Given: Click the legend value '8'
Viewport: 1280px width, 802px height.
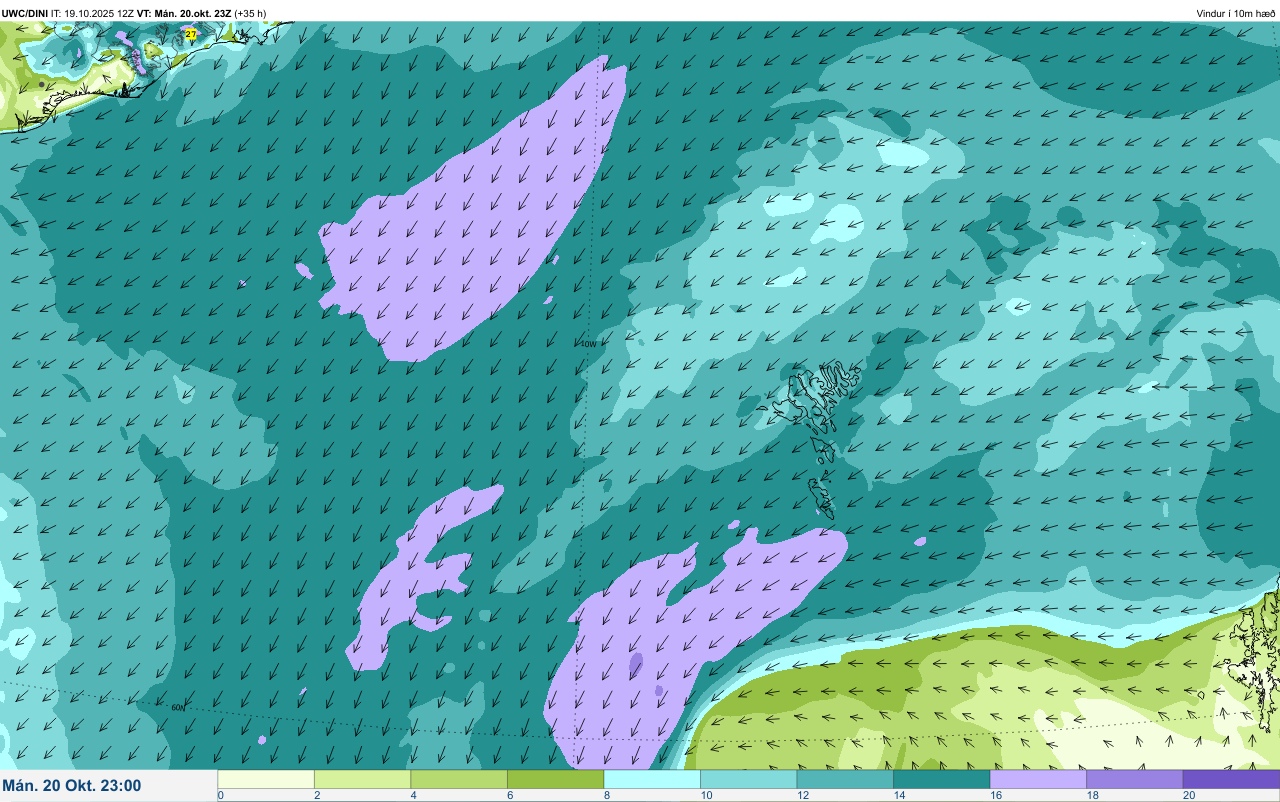Looking at the screenshot, I should tap(605, 795).
